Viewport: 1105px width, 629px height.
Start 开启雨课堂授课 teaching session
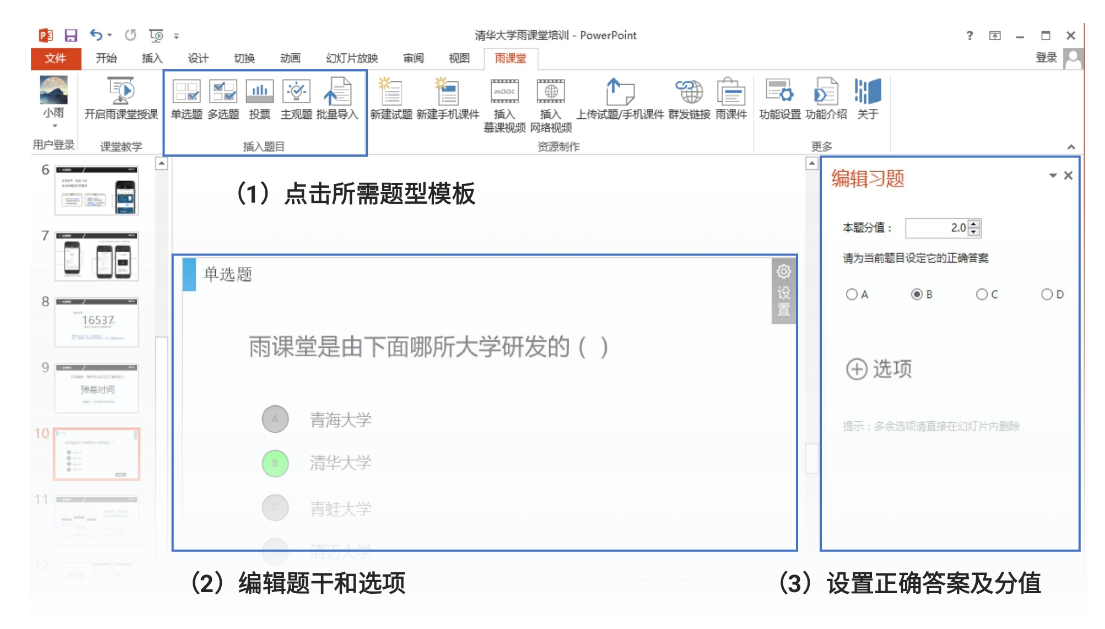pyautogui.click(x=121, y=99)
